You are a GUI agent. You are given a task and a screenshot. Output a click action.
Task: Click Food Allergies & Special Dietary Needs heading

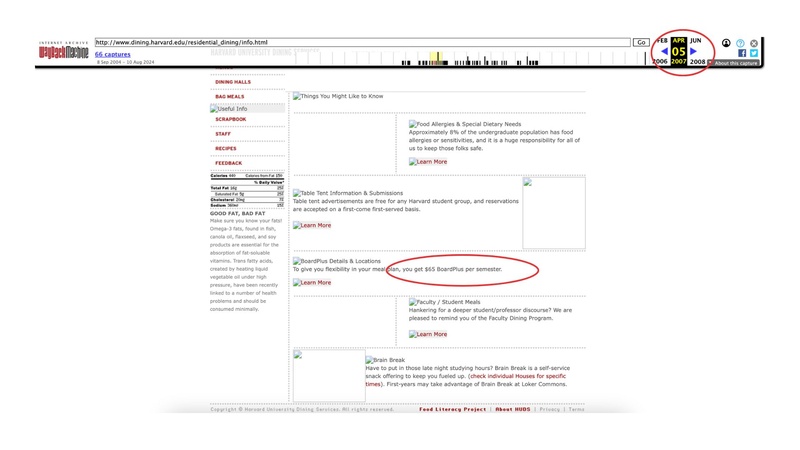pyautogui.click(x=465, y=124)
